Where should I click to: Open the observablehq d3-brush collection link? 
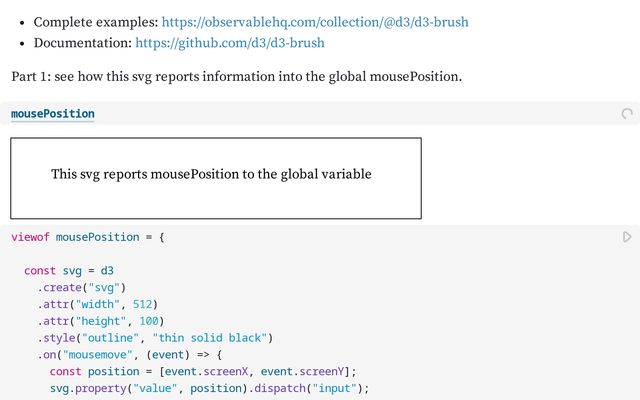314,21
